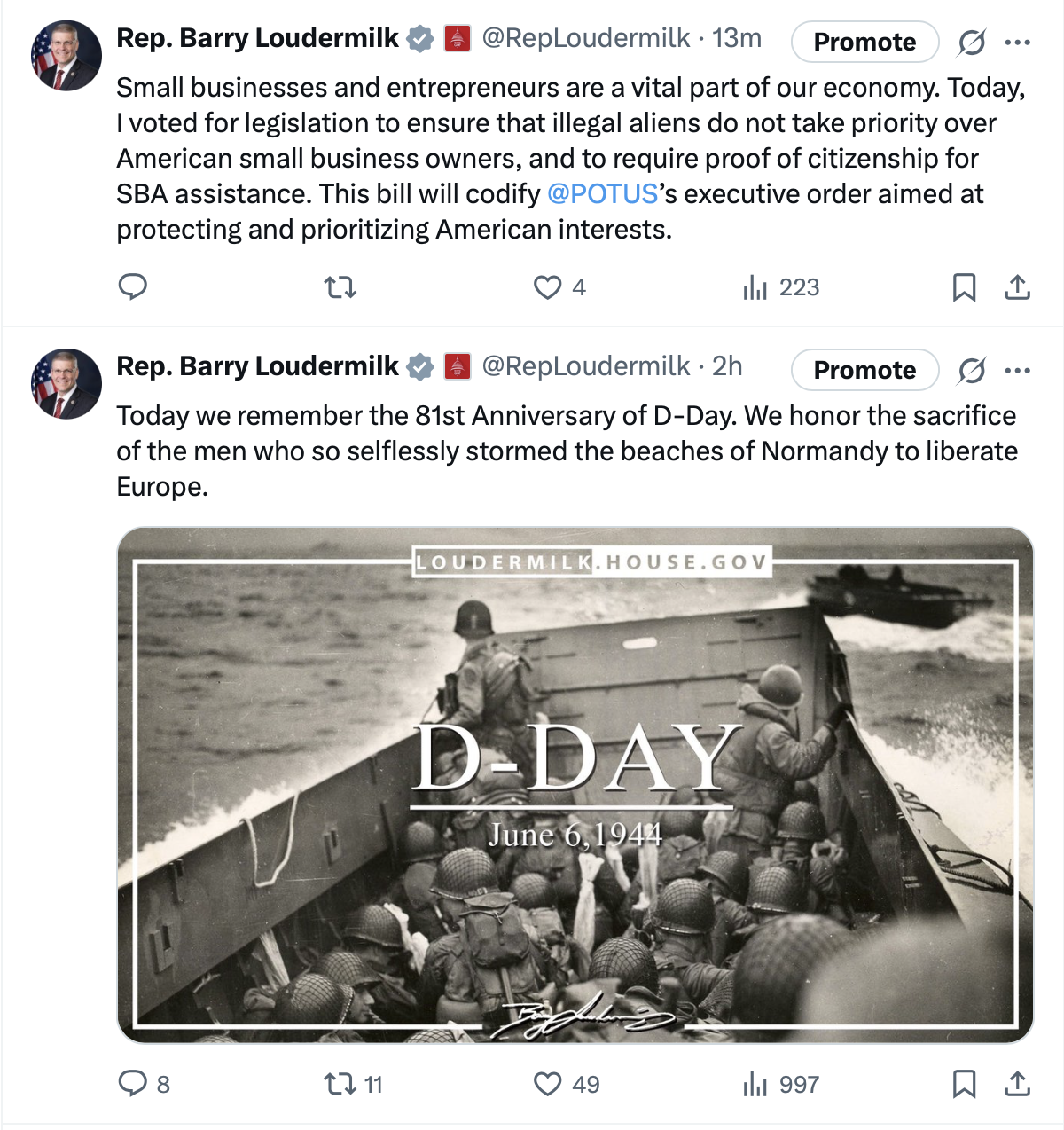The image size is (1064, 1130).
Task: View analytics showing 997 views
Action: [x=781, y=1084]
